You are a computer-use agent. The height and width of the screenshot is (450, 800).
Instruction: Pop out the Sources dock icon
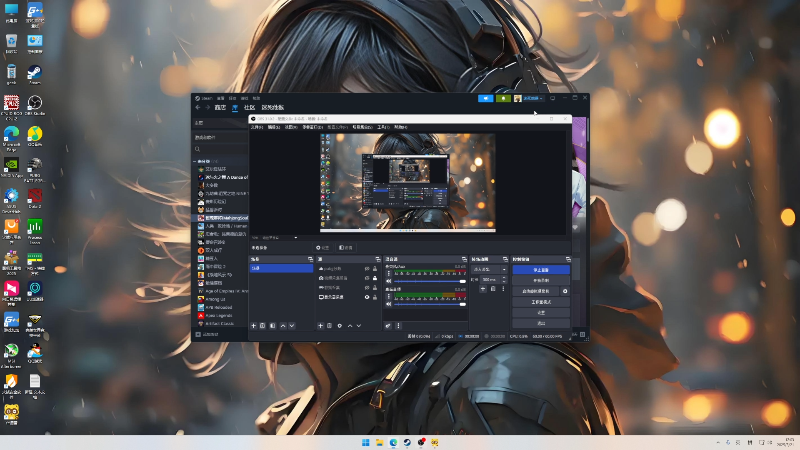coord(378,259)
